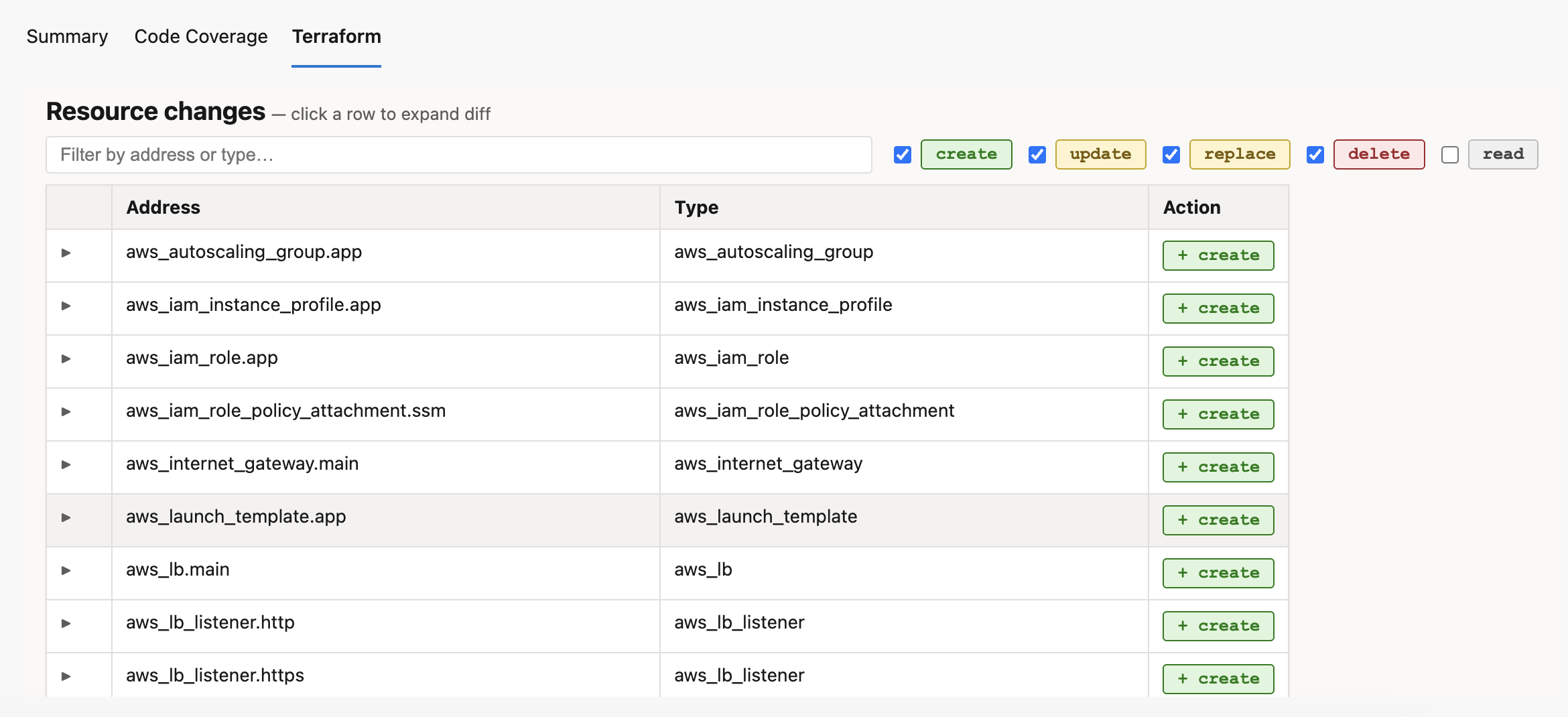Expand the aws_lb_listener.https row arrow
The width and height of the screenshot is (1568, 717).
coord(66,677)
